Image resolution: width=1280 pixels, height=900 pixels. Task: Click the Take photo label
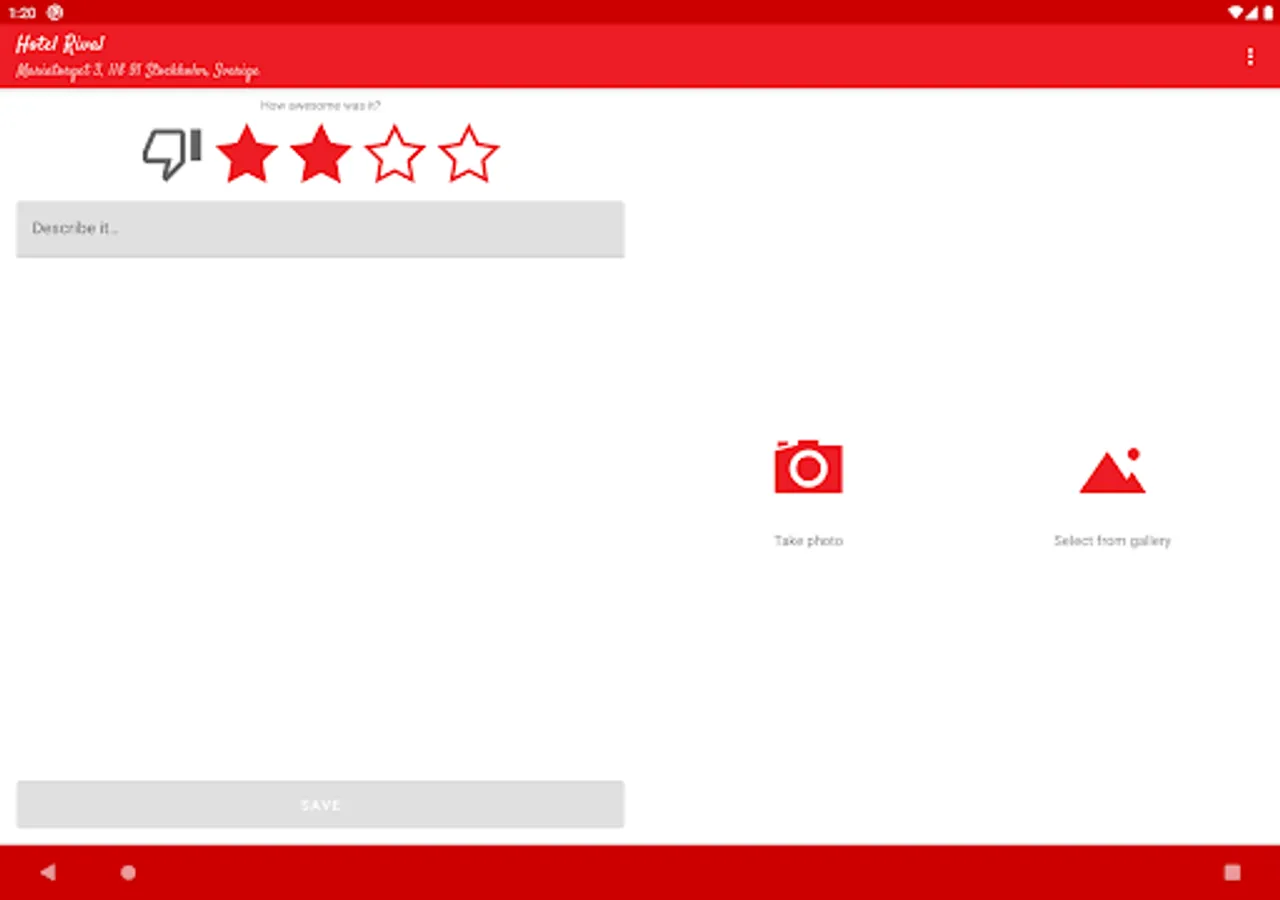[808, 541]
